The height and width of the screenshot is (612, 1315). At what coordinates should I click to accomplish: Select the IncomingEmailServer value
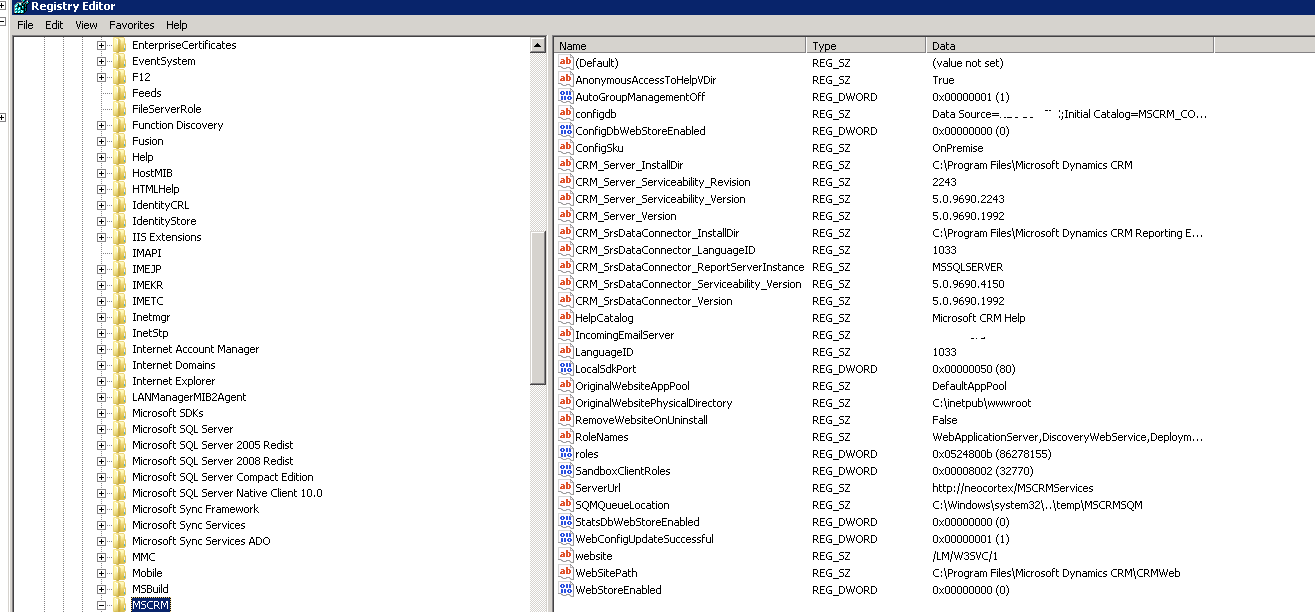click(625, 335)
